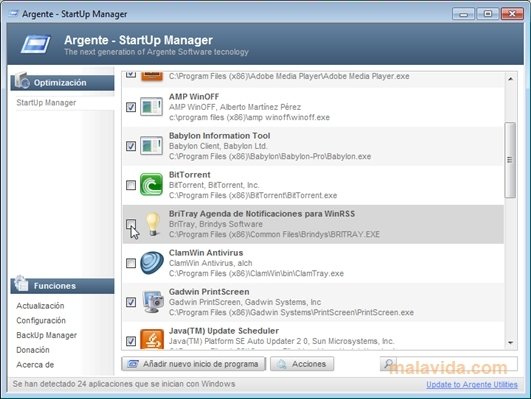
Task: Click the search input field
Action: (x=456, y=364)
